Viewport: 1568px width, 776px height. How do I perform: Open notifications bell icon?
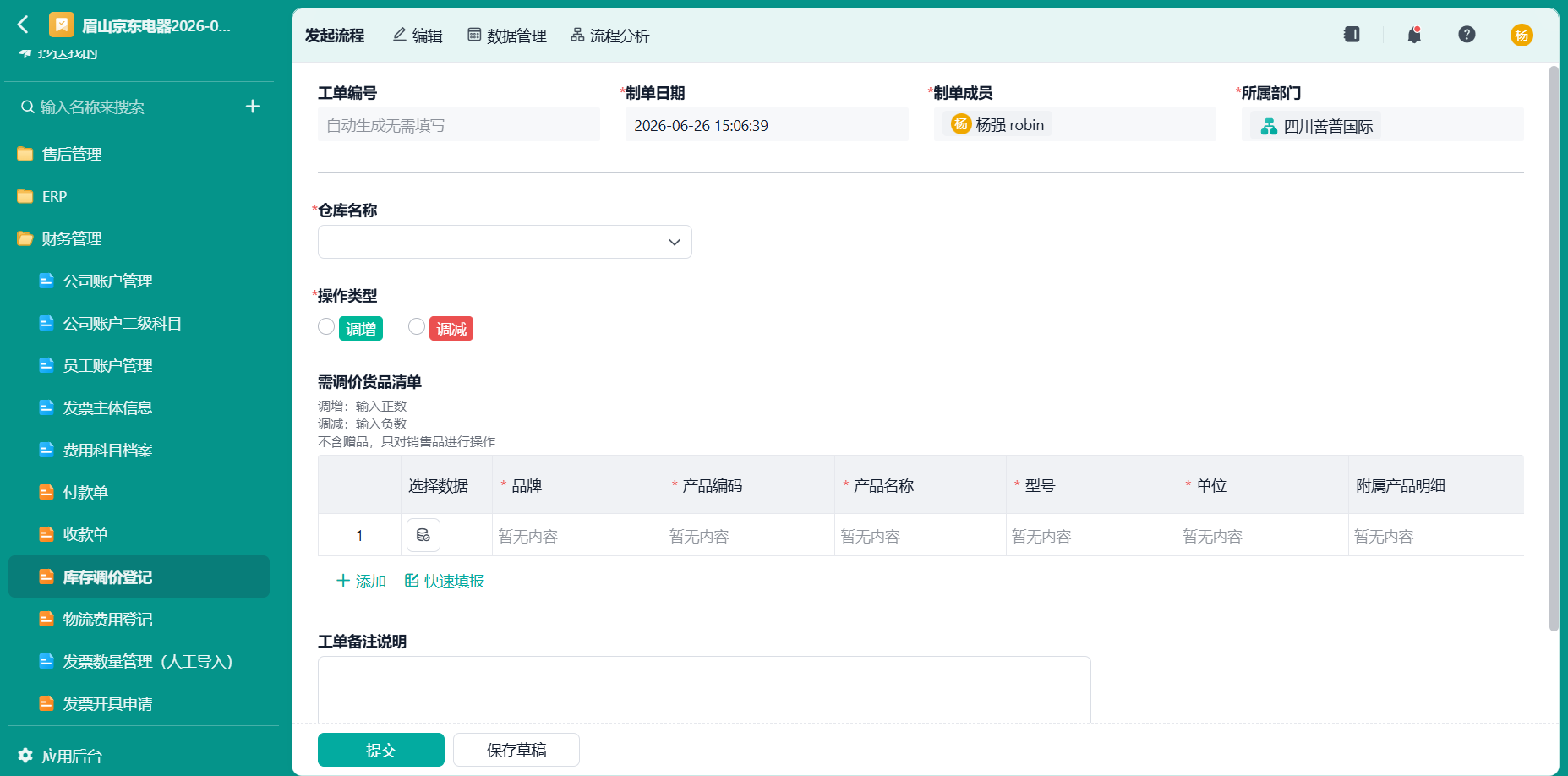pyautogui.click(x=1414, y=35)
